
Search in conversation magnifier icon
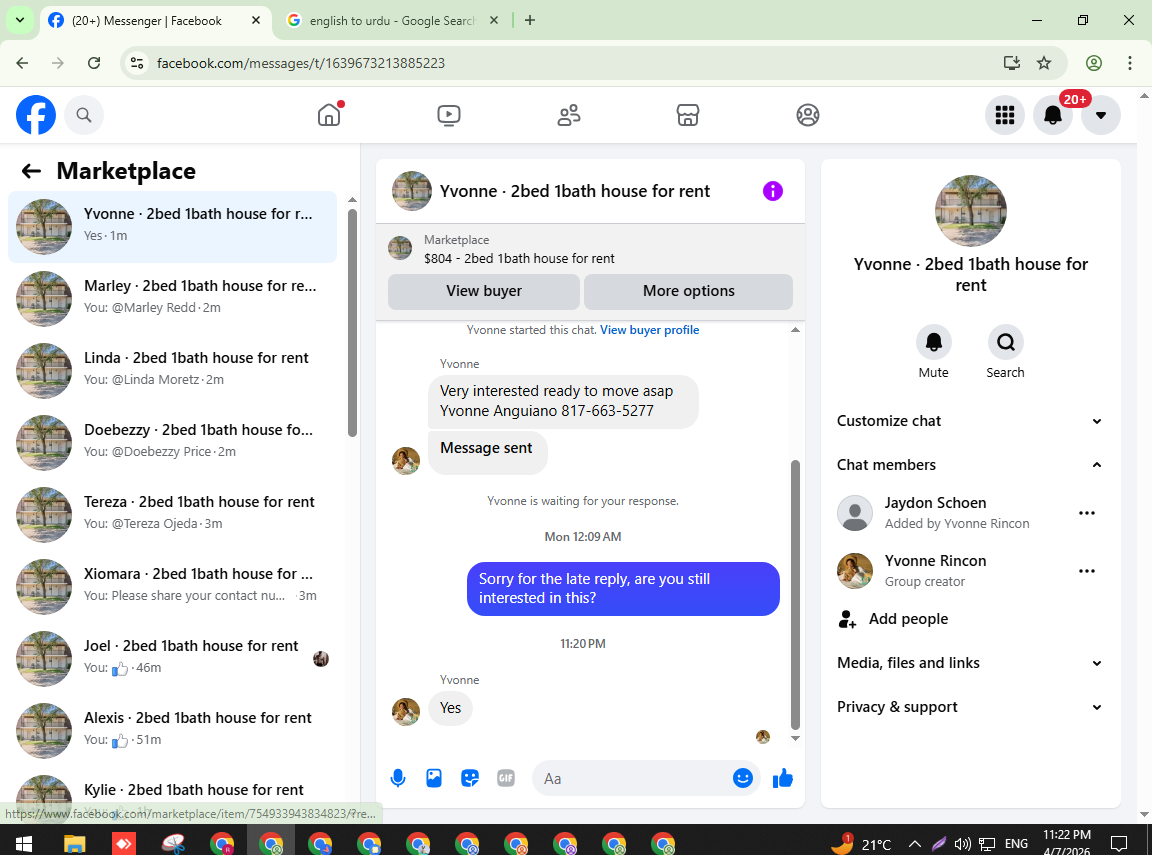[x=1006, y=342]
